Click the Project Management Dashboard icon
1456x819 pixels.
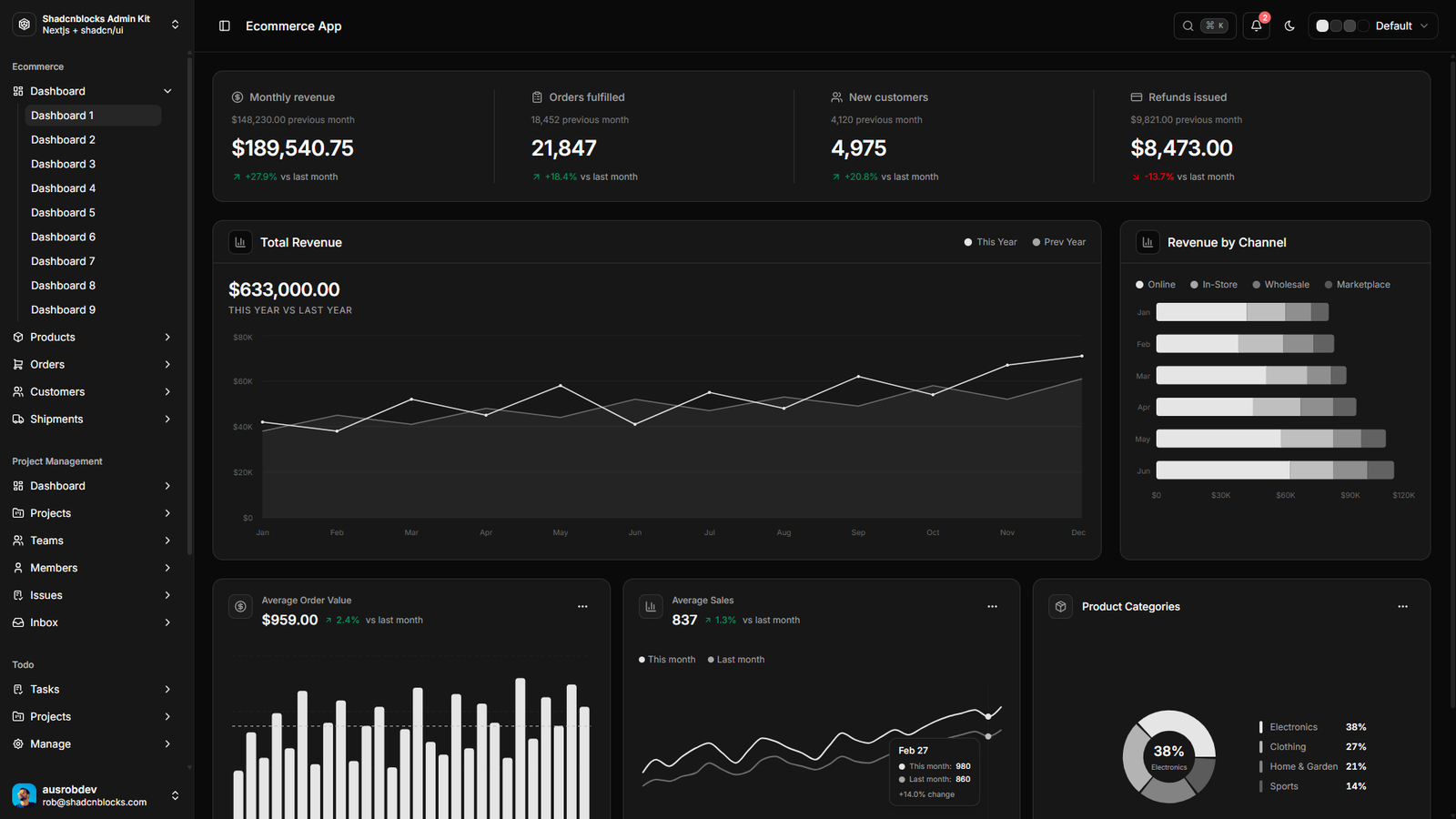[x=18, y=486]
